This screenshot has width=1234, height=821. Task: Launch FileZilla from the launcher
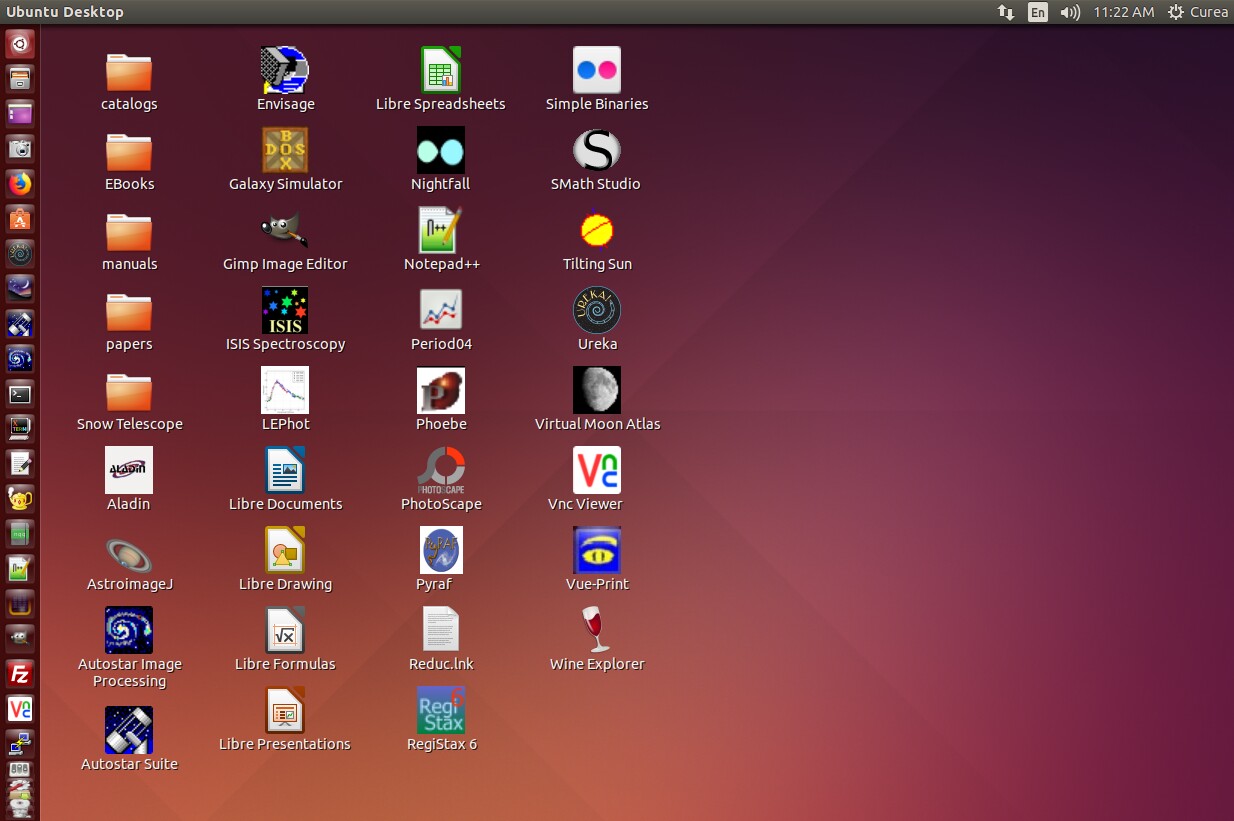(20, 674)
